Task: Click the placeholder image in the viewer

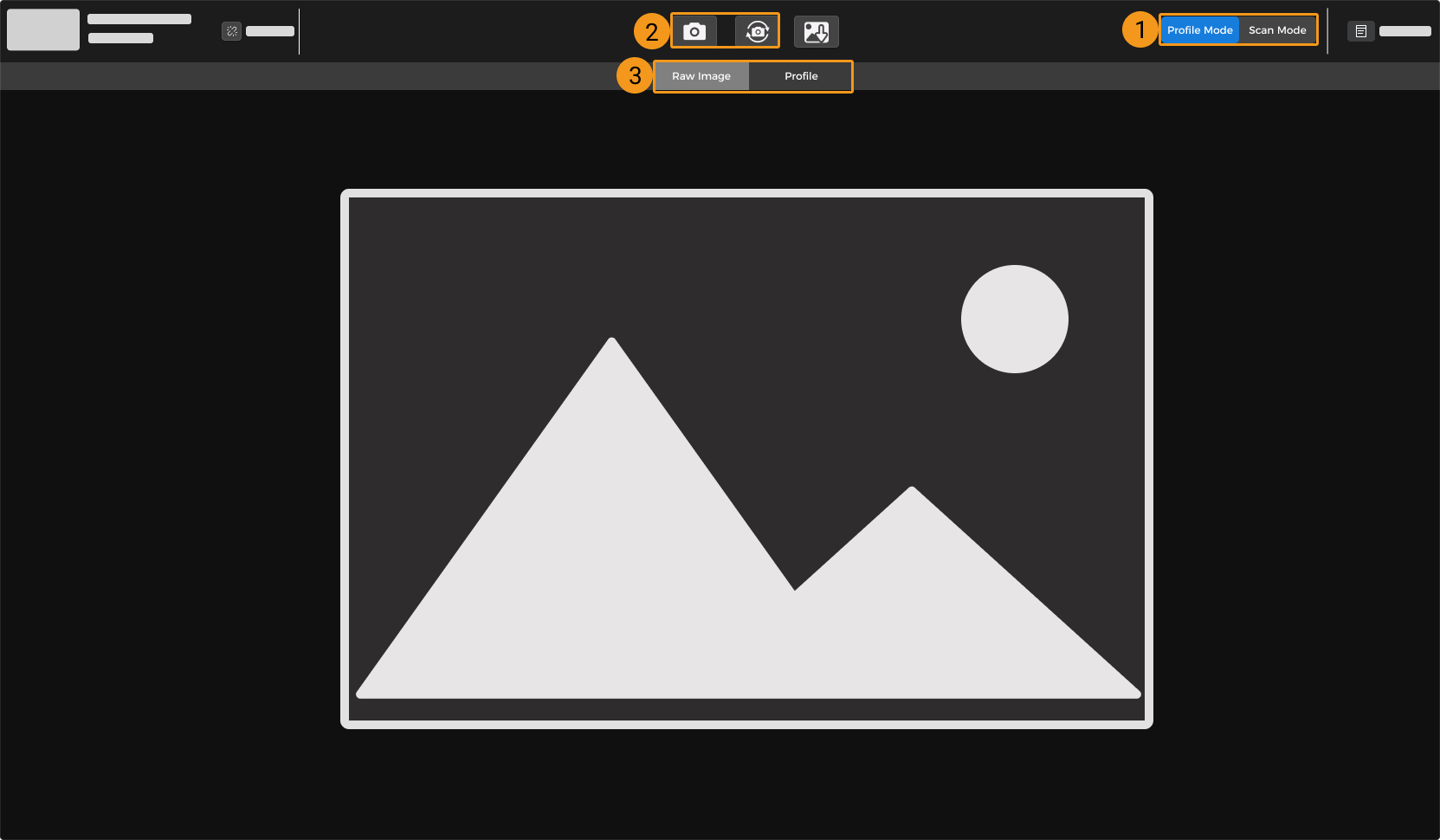Action: (x=746, y=459)
